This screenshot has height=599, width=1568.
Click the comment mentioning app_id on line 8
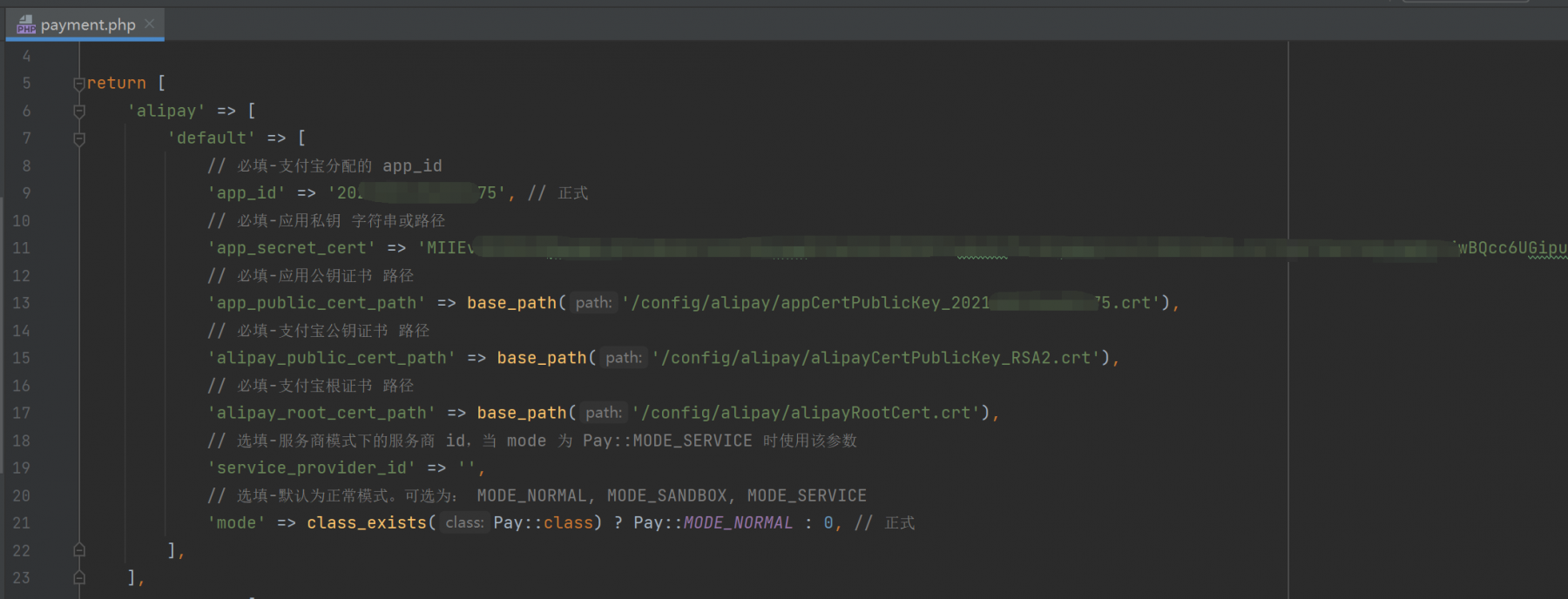pyautogui.click(x=325, y=165)
